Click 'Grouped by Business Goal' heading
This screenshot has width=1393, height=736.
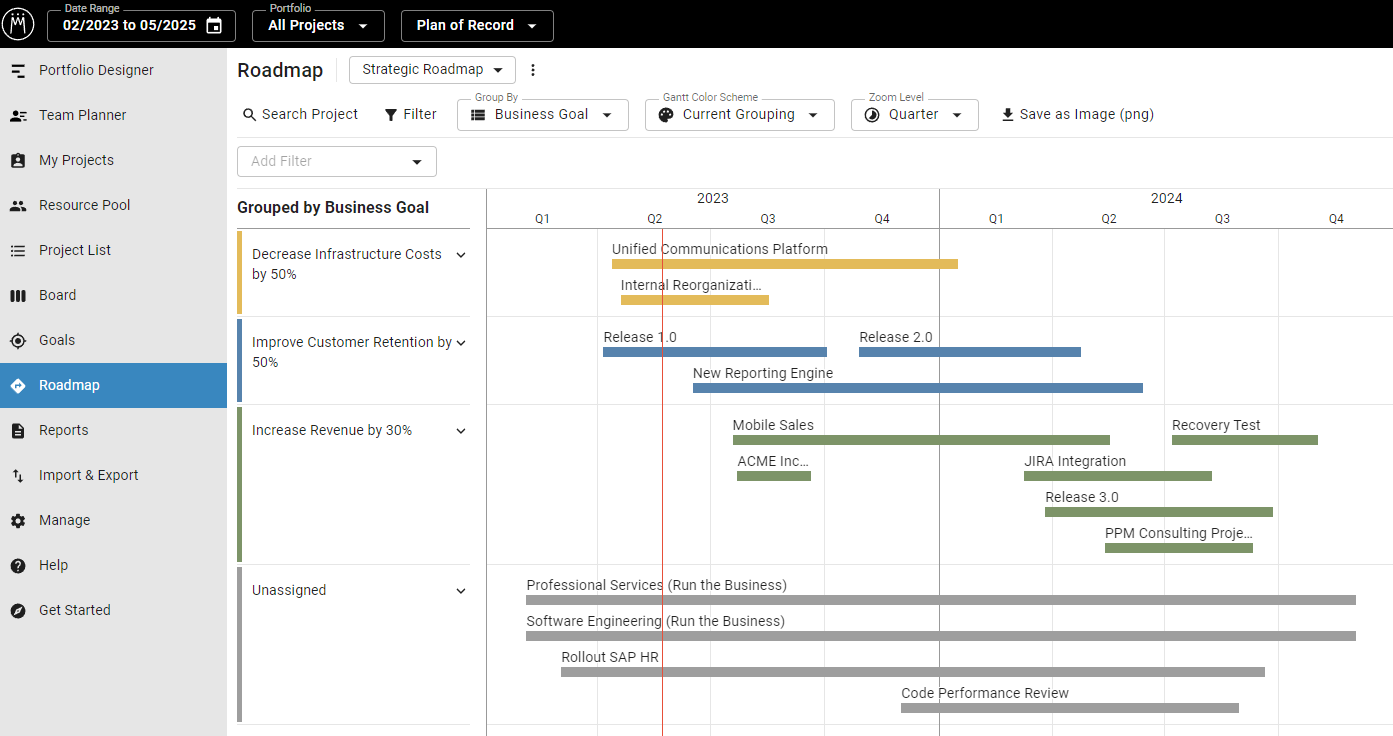coord(333,208)
